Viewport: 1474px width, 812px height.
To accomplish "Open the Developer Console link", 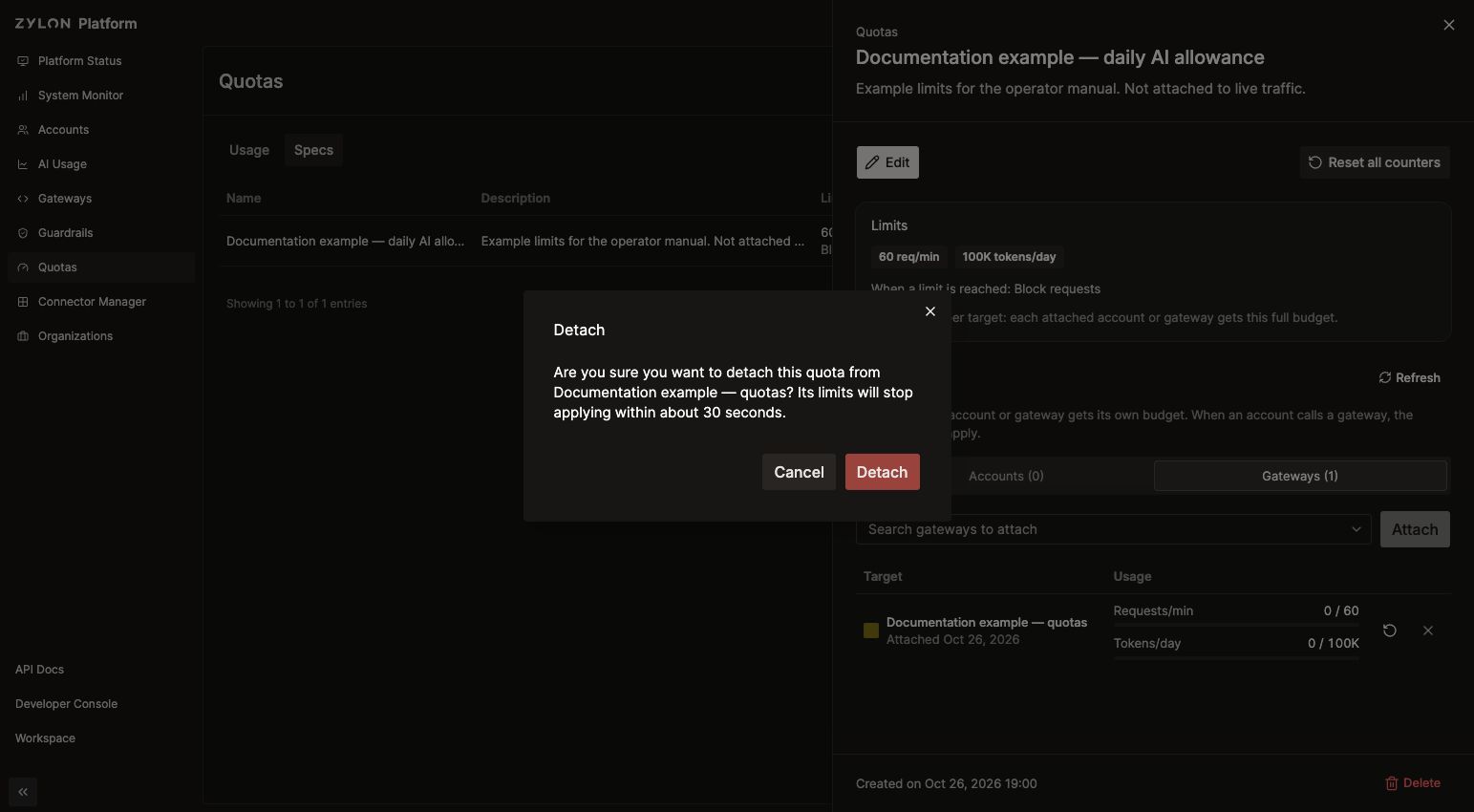I will (x=66, y=704).
